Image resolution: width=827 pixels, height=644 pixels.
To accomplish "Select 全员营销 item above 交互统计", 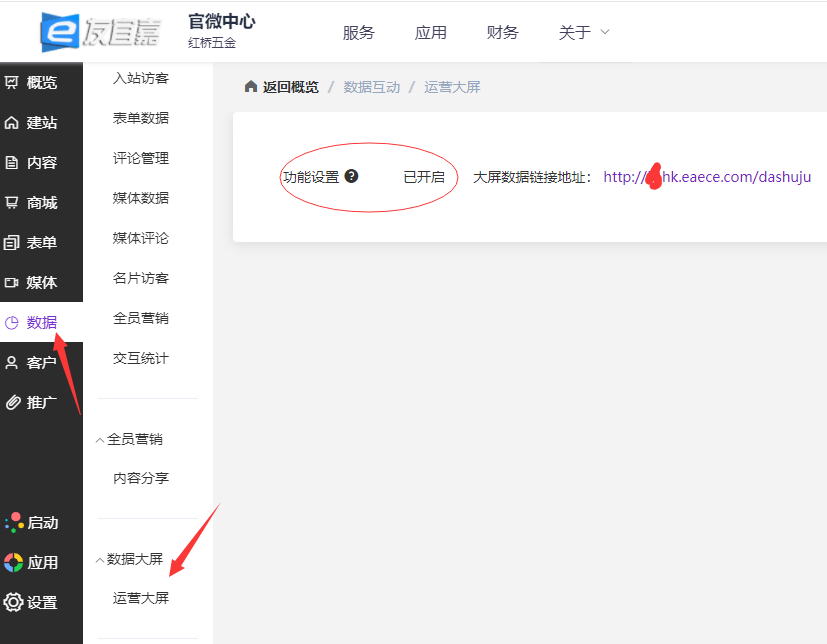I will click(x=140, y=318).
